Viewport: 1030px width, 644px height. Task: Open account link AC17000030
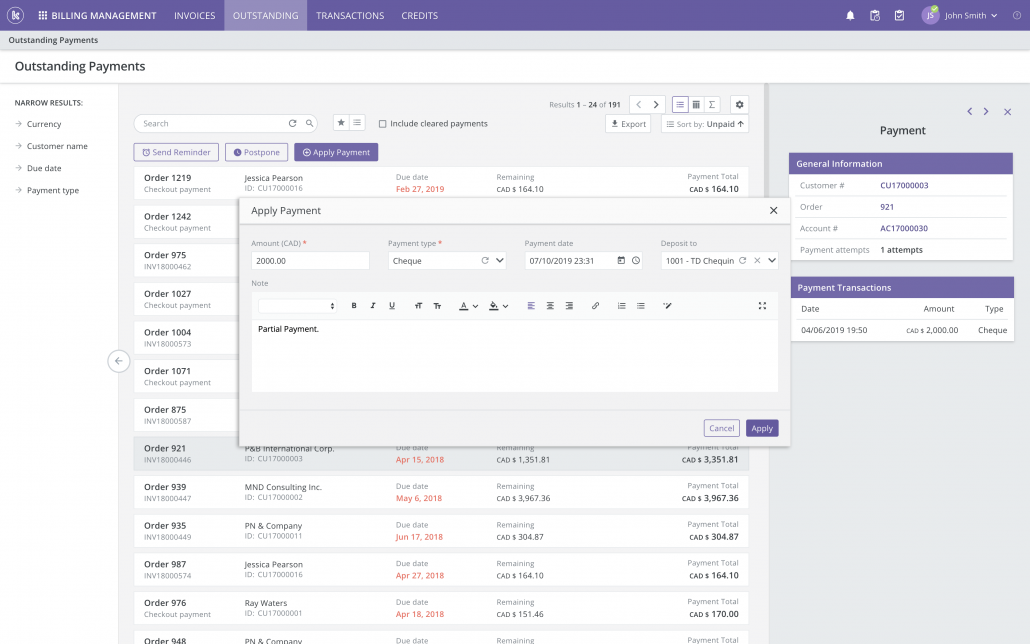pyautogui.click(x=904, y=228)
